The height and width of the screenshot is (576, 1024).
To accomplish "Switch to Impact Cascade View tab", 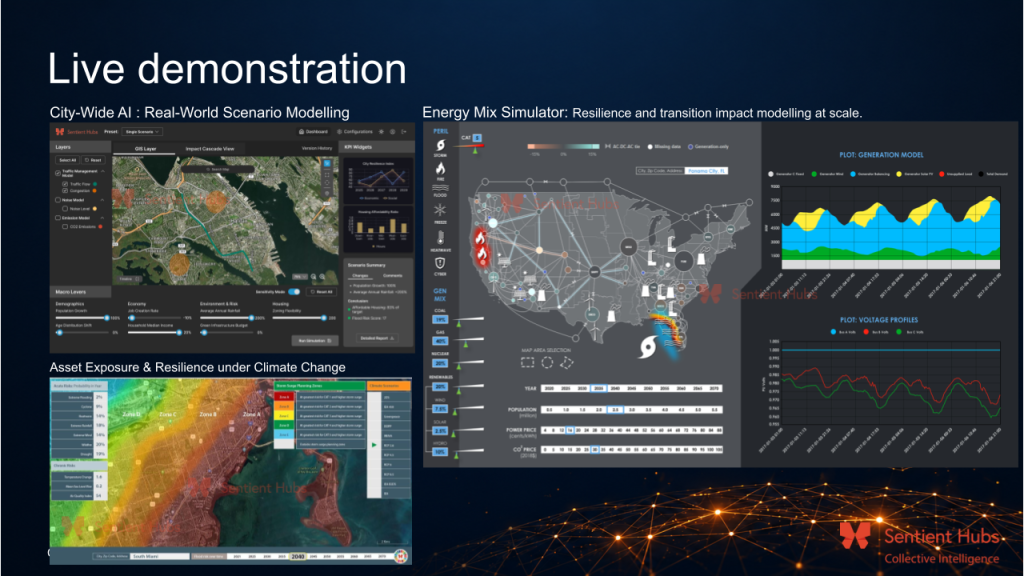I will point(210,149).
